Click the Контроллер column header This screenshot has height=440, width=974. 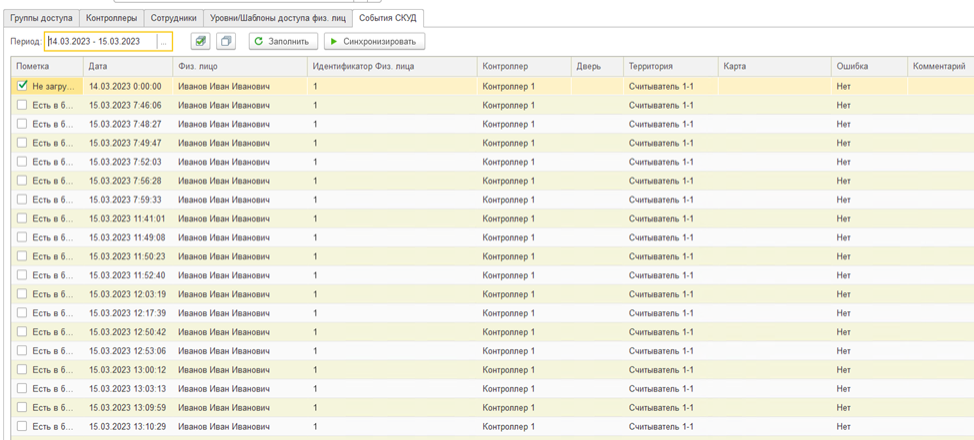524,66
